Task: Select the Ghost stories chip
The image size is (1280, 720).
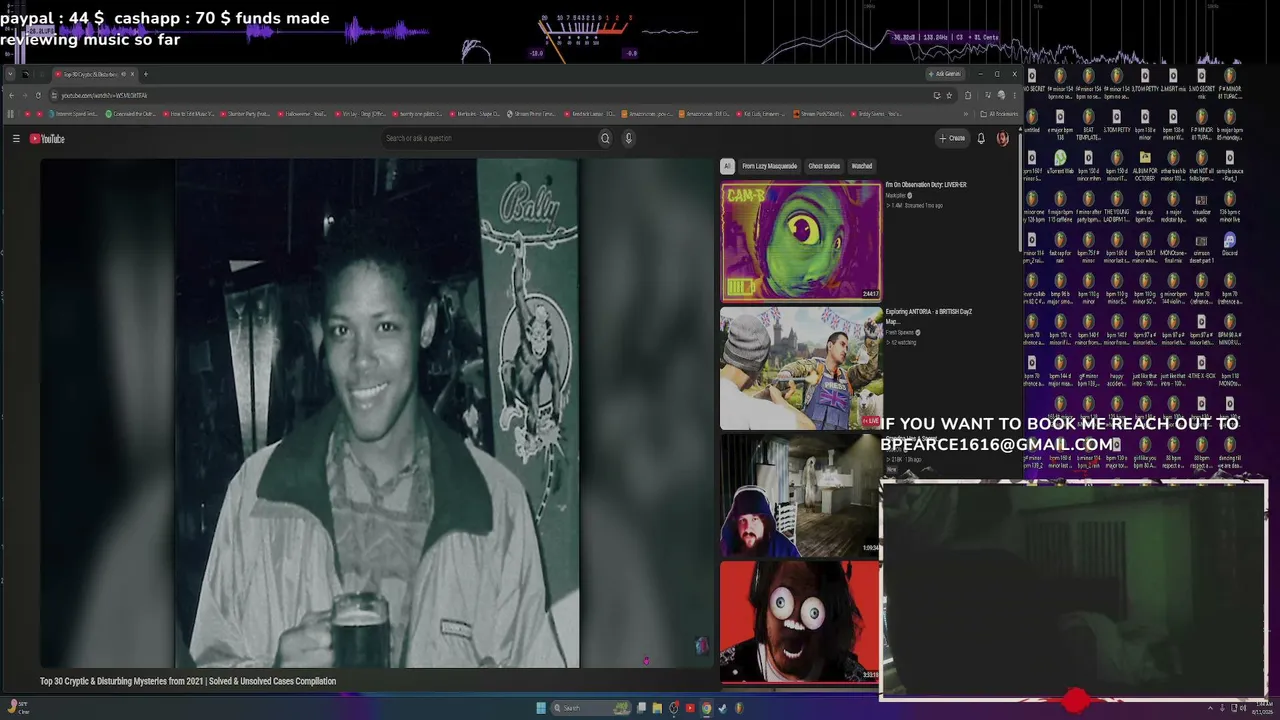Action: pyautogui.click(x=824, y=166)
